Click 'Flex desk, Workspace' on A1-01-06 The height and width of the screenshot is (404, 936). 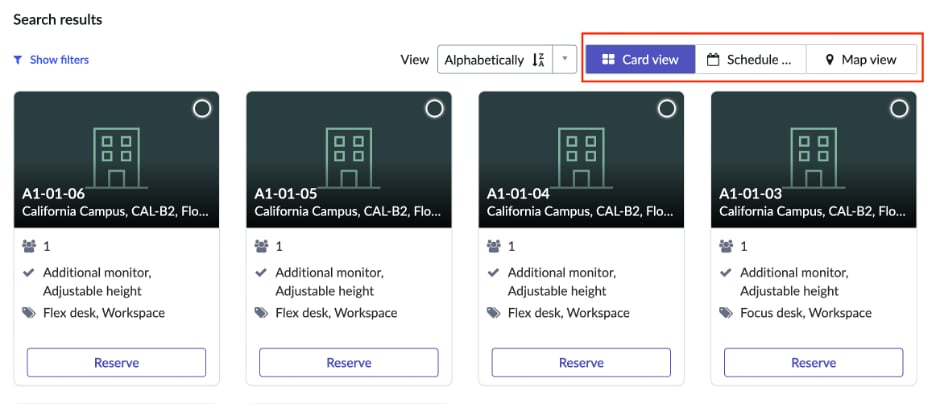click(x=104, y=313)
